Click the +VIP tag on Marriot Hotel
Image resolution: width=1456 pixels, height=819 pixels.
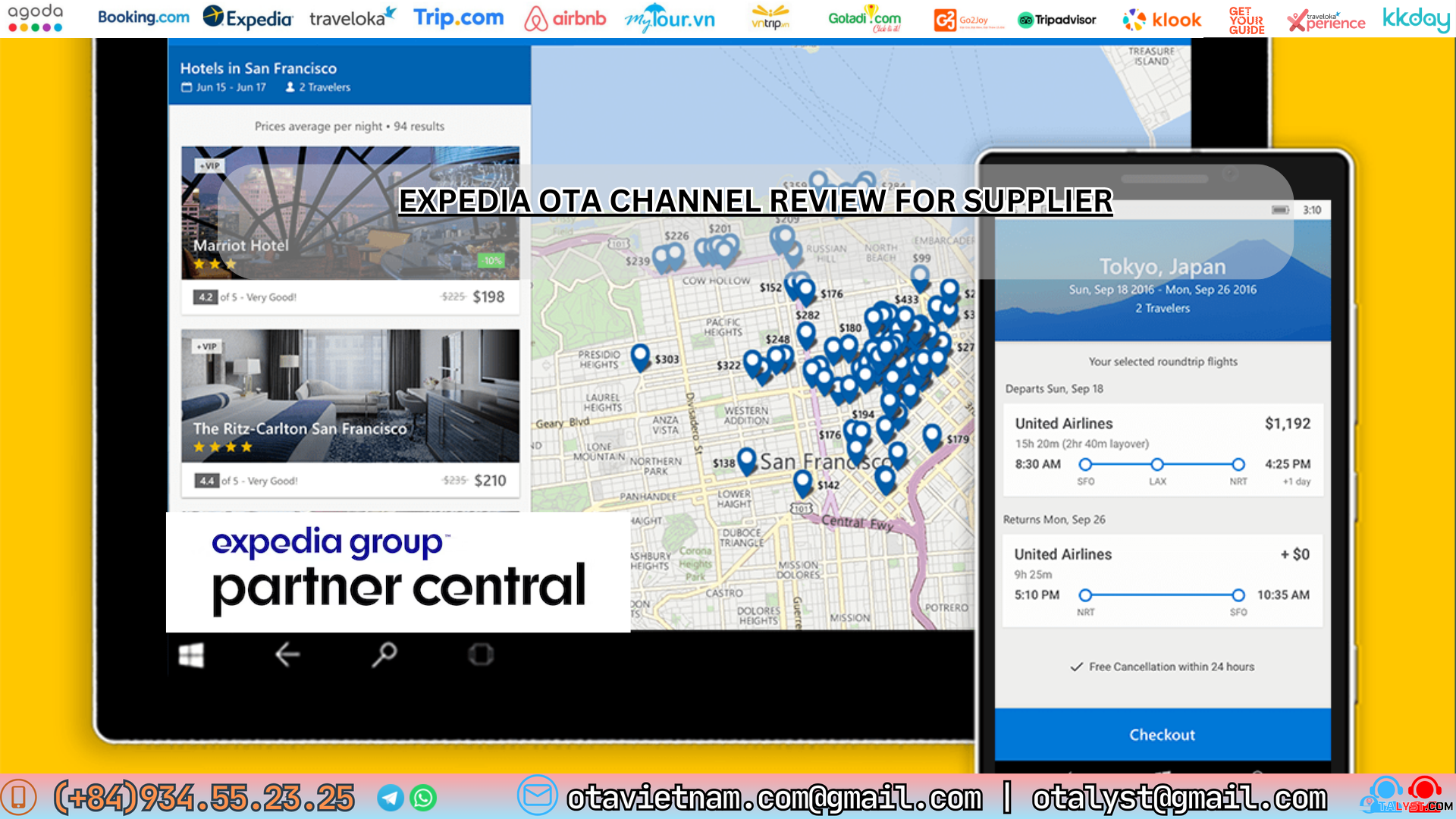(x=209, y=165)
